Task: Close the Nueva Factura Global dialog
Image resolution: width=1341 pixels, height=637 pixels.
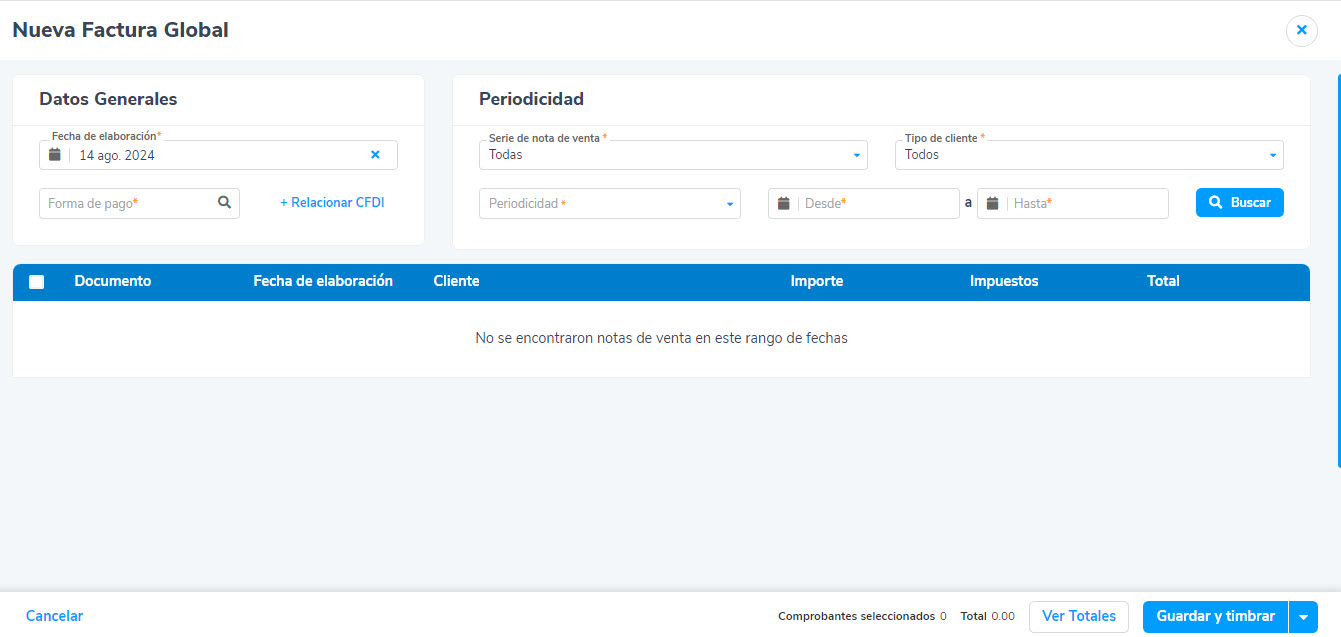Action: [1301, 30]
